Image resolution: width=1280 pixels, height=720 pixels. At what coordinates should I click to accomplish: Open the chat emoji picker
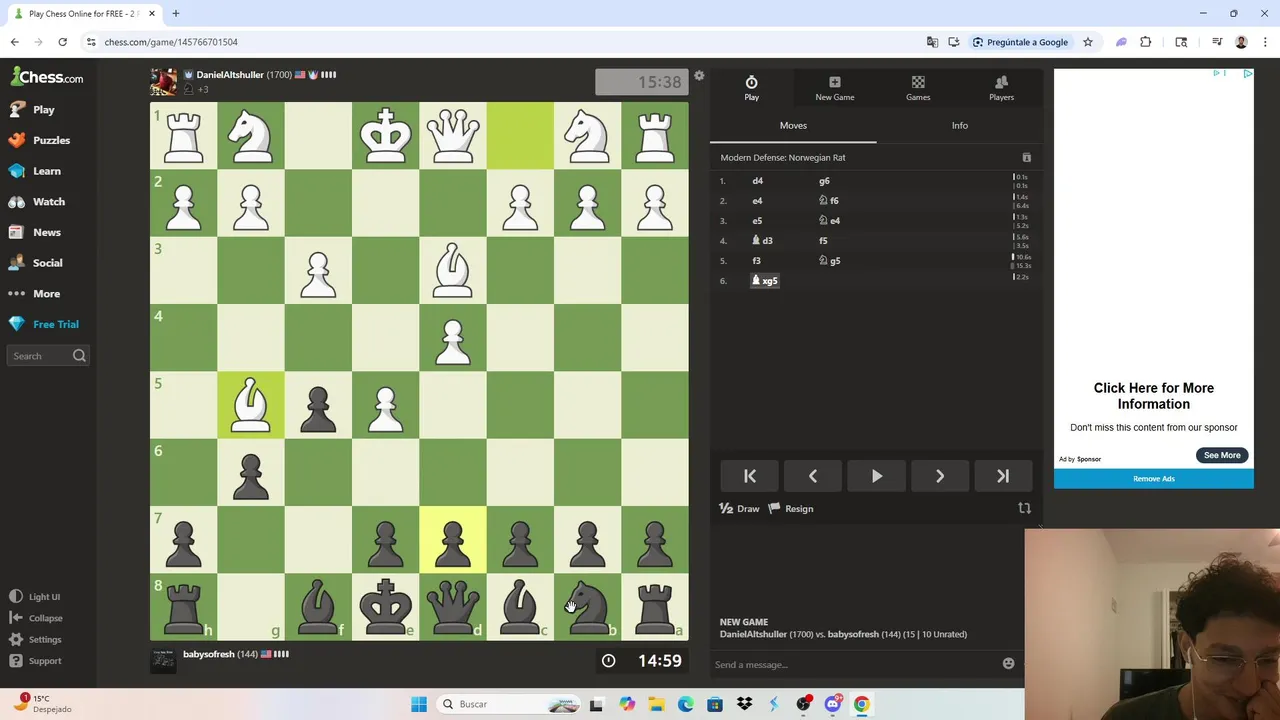[1008, 664]
